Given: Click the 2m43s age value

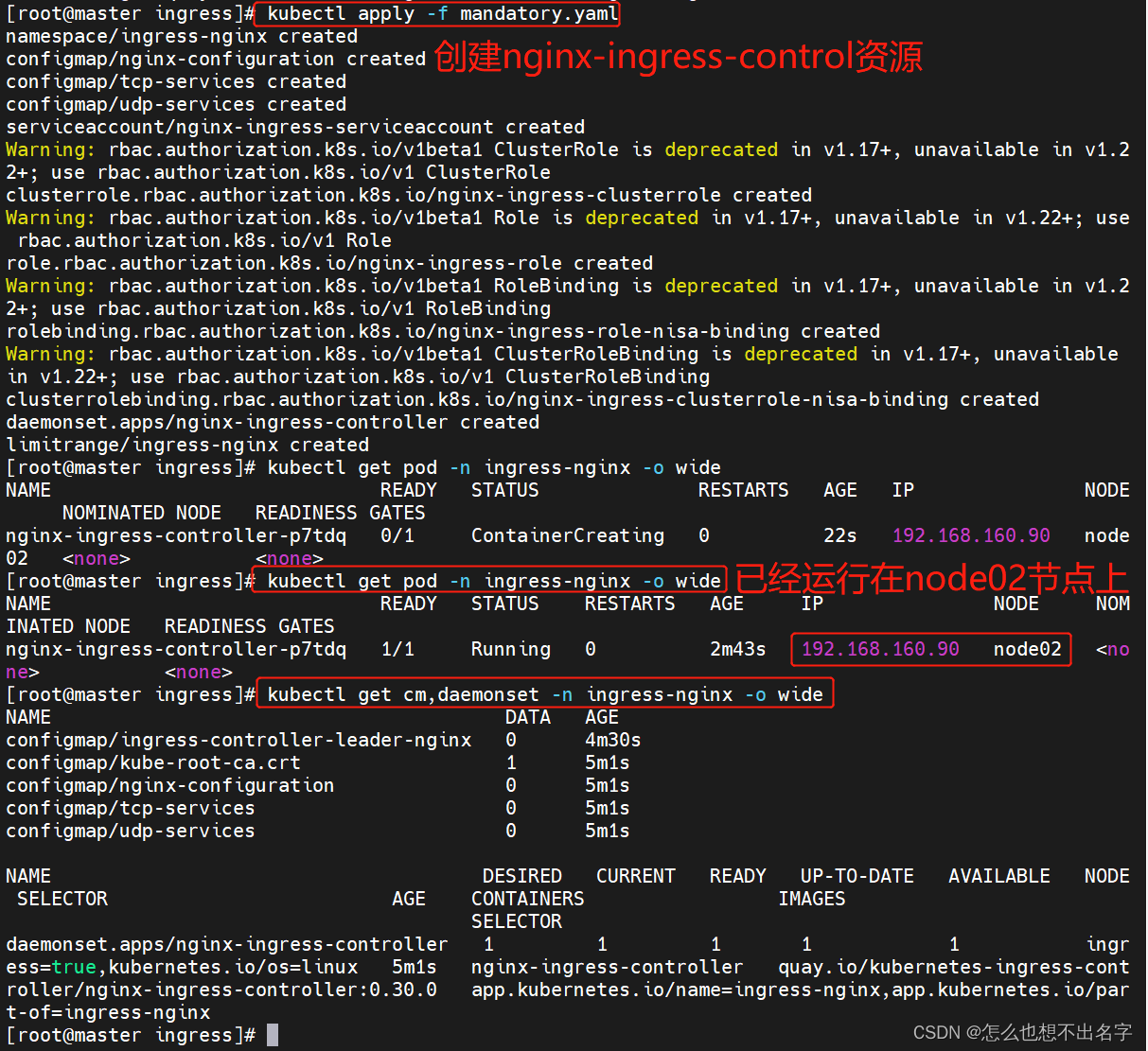Looking at the screenshot, I should click(x=738, y=649).
